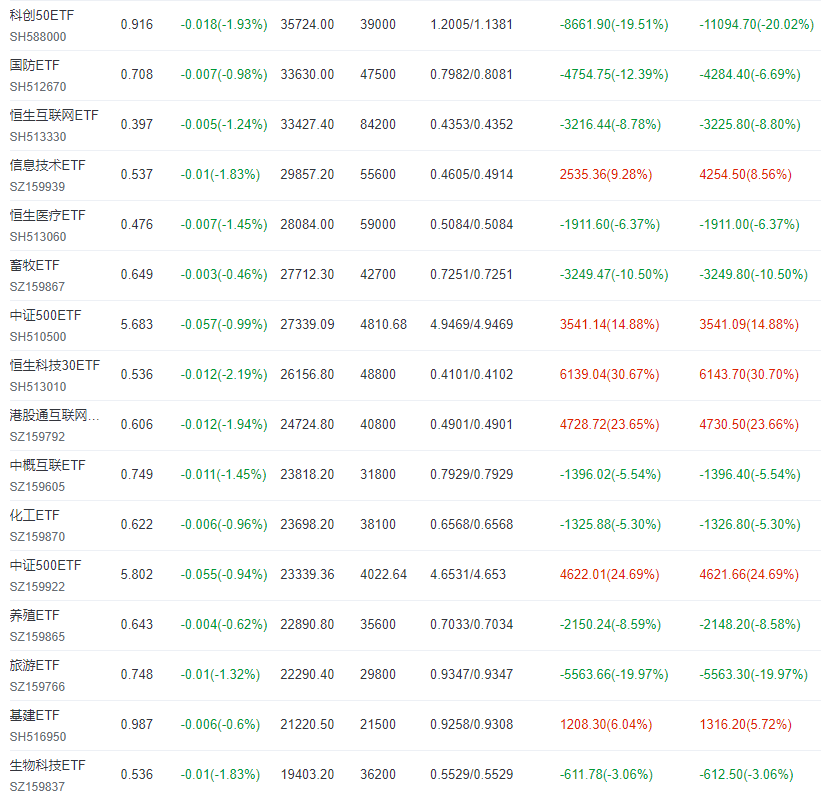Open the 基建ETF fund
This screenshot has height=799, width=821.
point(35,715)
